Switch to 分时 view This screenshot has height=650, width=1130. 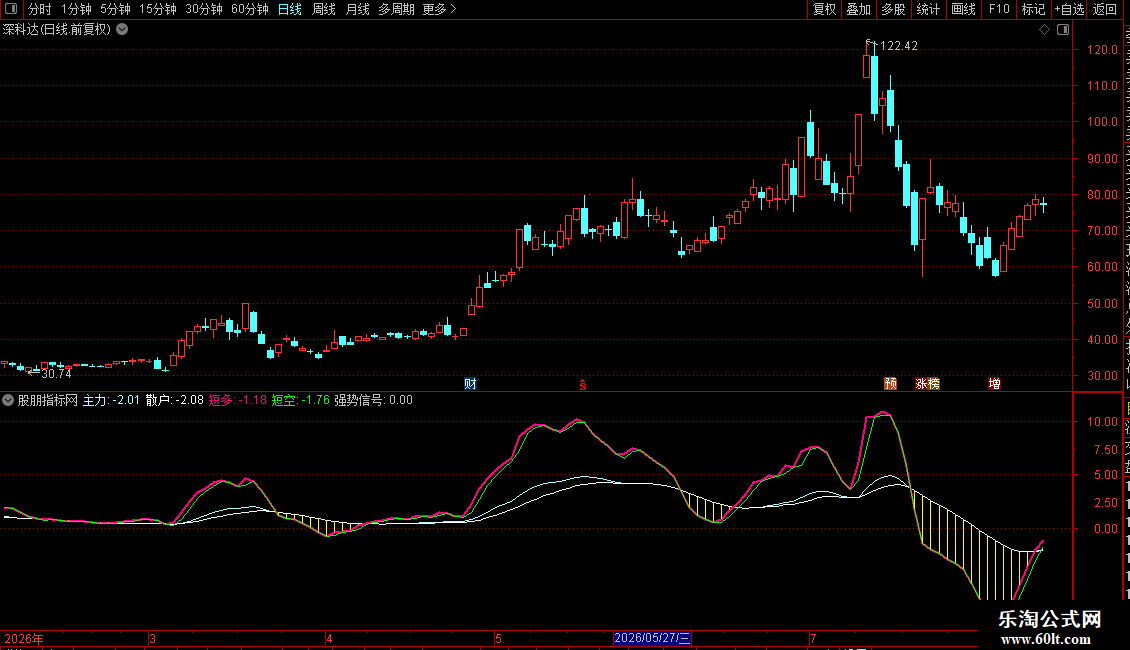[40, 9]
